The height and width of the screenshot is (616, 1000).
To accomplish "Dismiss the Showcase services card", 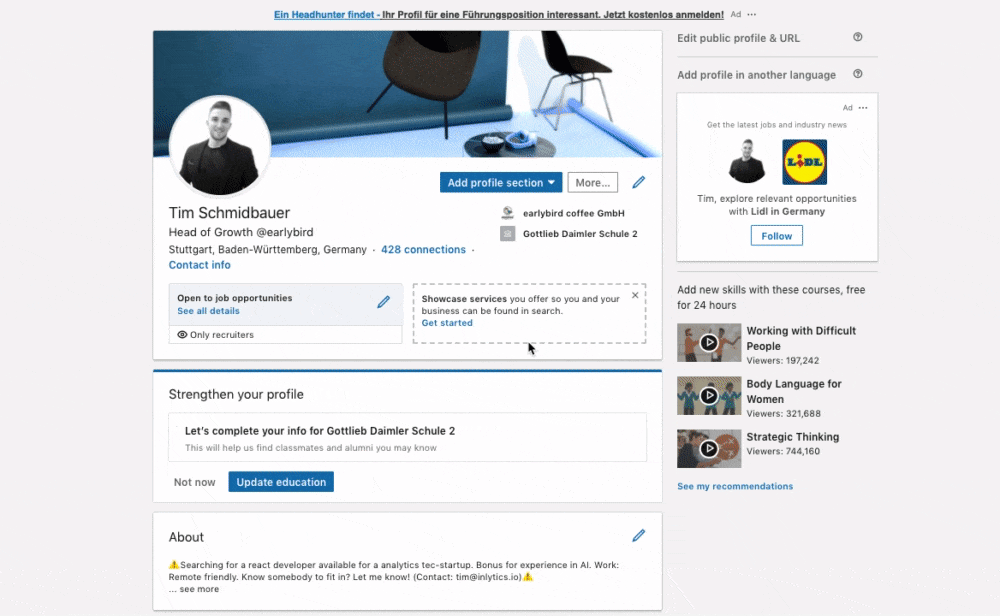I will (x=635, y=295).
